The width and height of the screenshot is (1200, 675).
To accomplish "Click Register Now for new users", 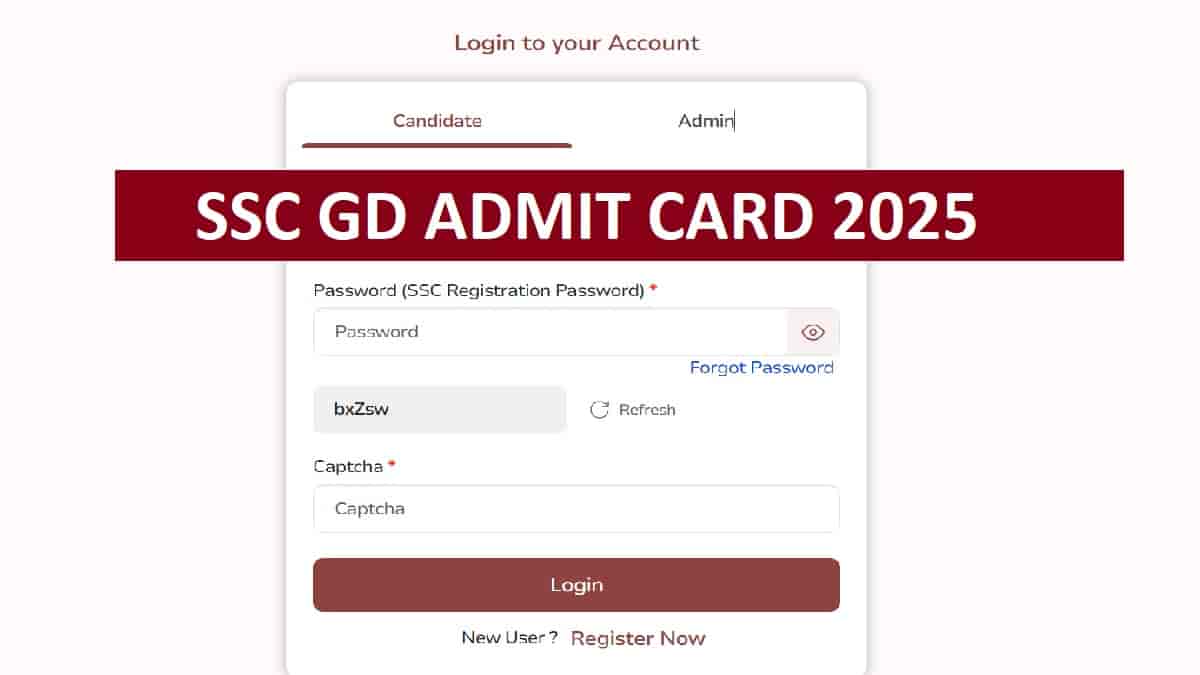I will (x=637, y=637).
